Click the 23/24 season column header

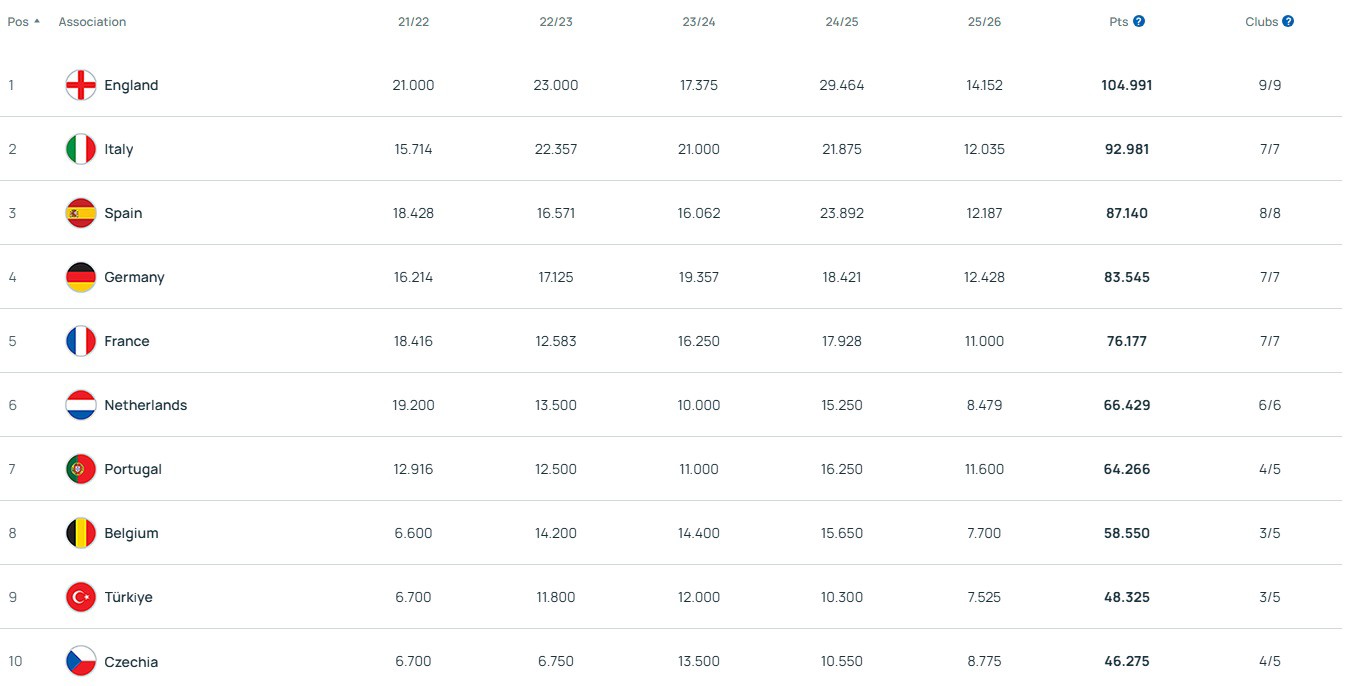699,22
